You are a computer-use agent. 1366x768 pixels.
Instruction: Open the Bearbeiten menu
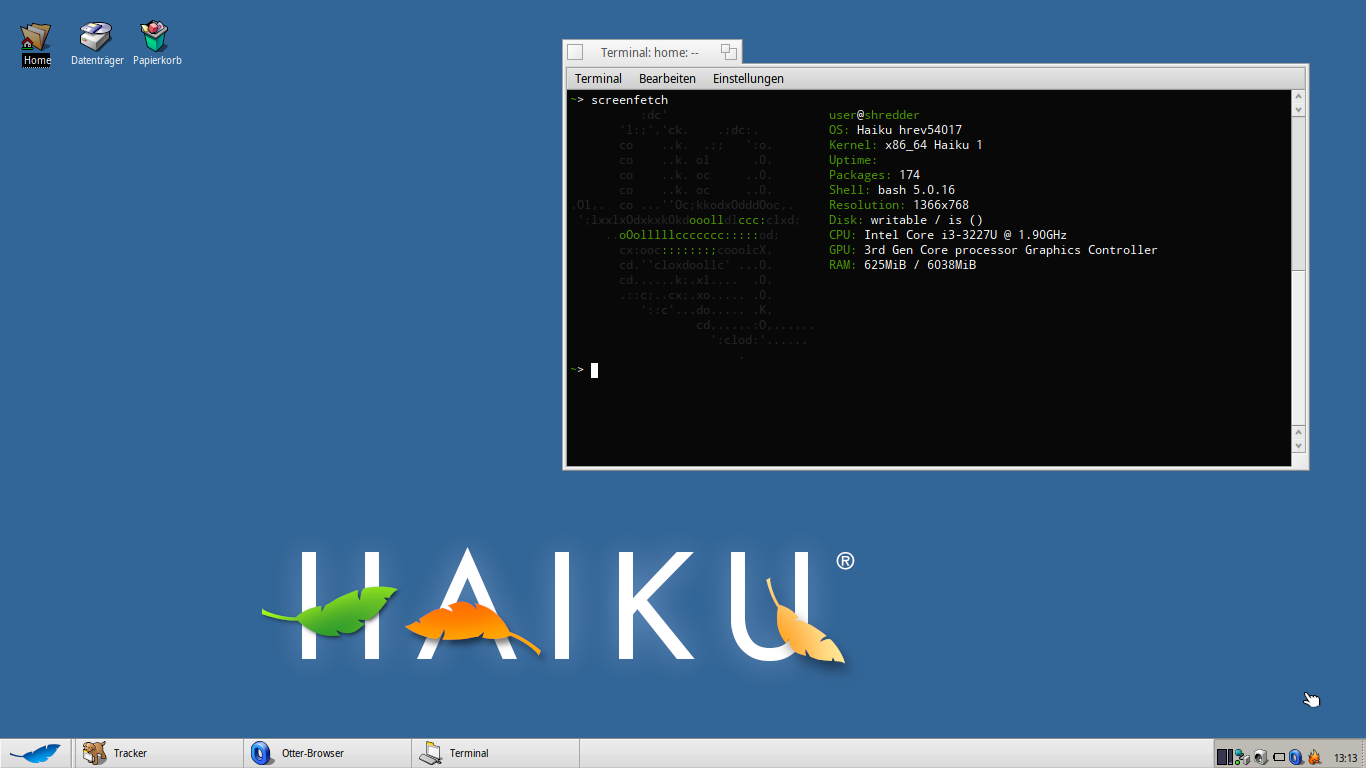pos(667,78)
